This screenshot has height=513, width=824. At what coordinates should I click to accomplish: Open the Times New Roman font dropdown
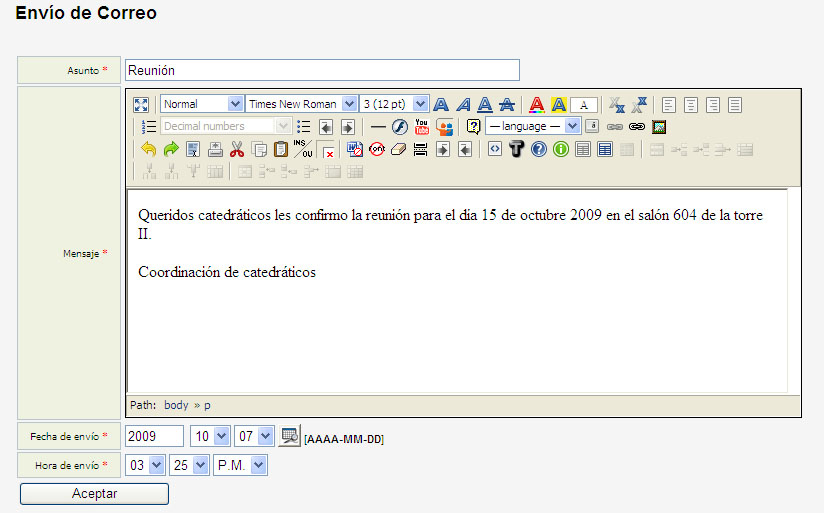(301, 104)
